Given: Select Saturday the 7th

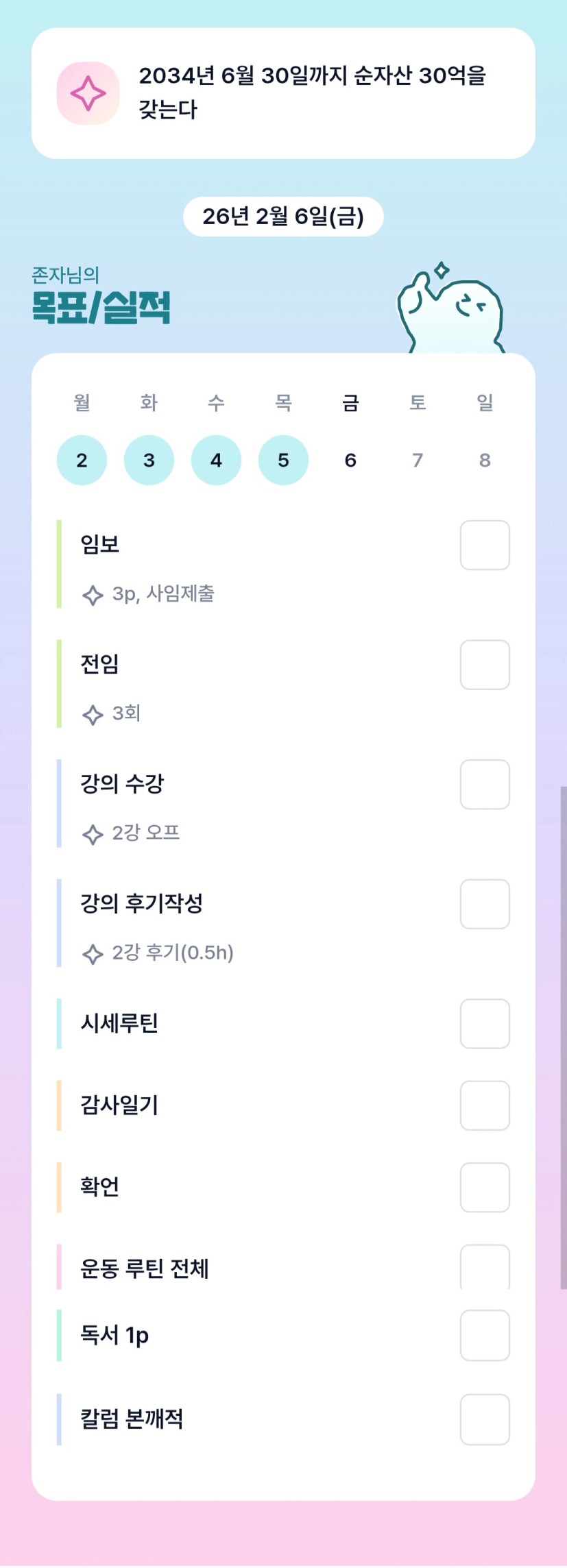Looking at the screenshot, I should [418, 460].
